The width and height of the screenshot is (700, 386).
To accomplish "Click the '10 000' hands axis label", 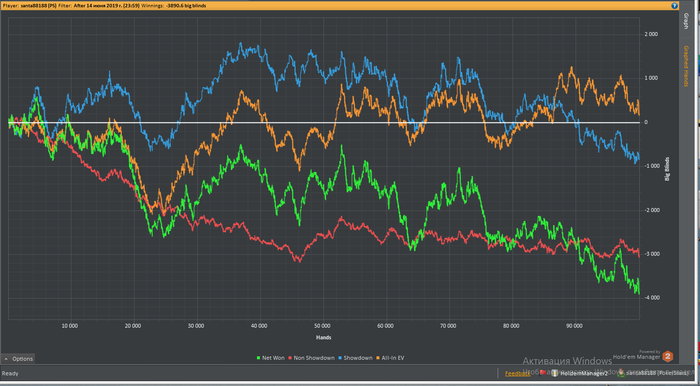I will tap(70, 326).
